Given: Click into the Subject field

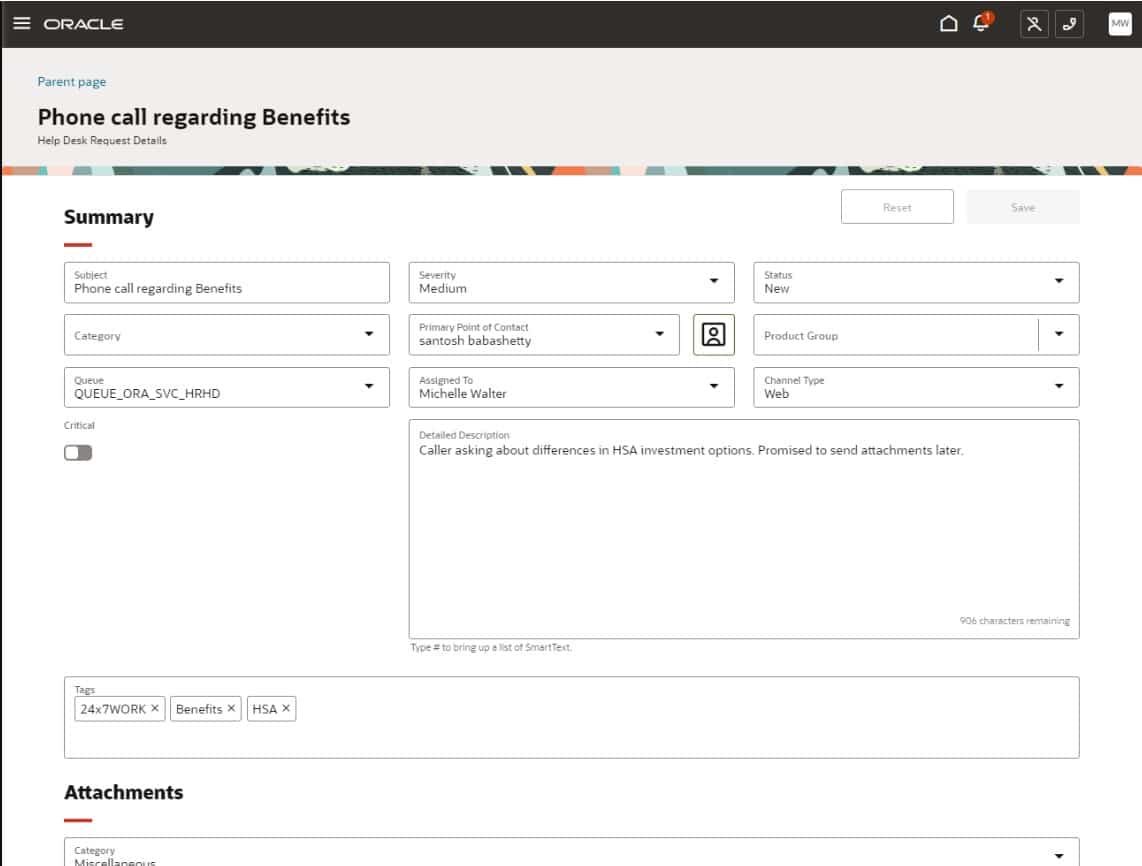Looking at the screenshot, I should [x=227, y=283].
